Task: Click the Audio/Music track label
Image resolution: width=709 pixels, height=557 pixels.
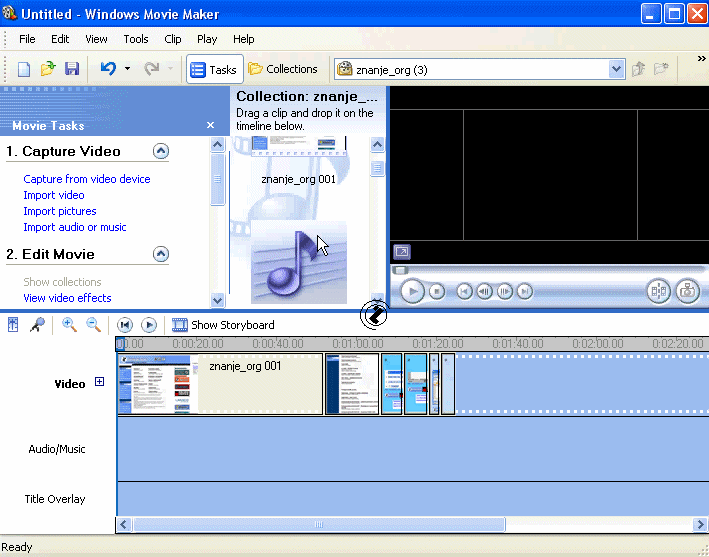Action: (57, 449)
